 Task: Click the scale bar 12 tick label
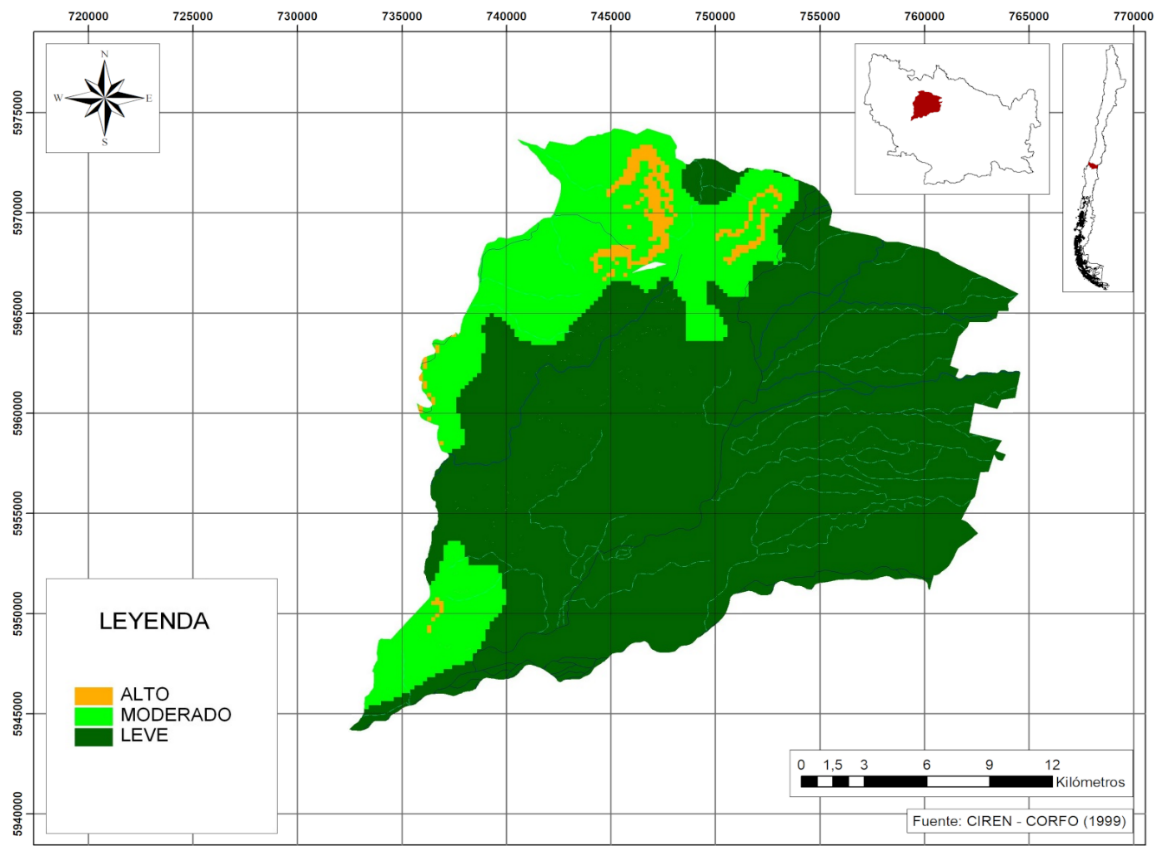(x=1052, y=764)
